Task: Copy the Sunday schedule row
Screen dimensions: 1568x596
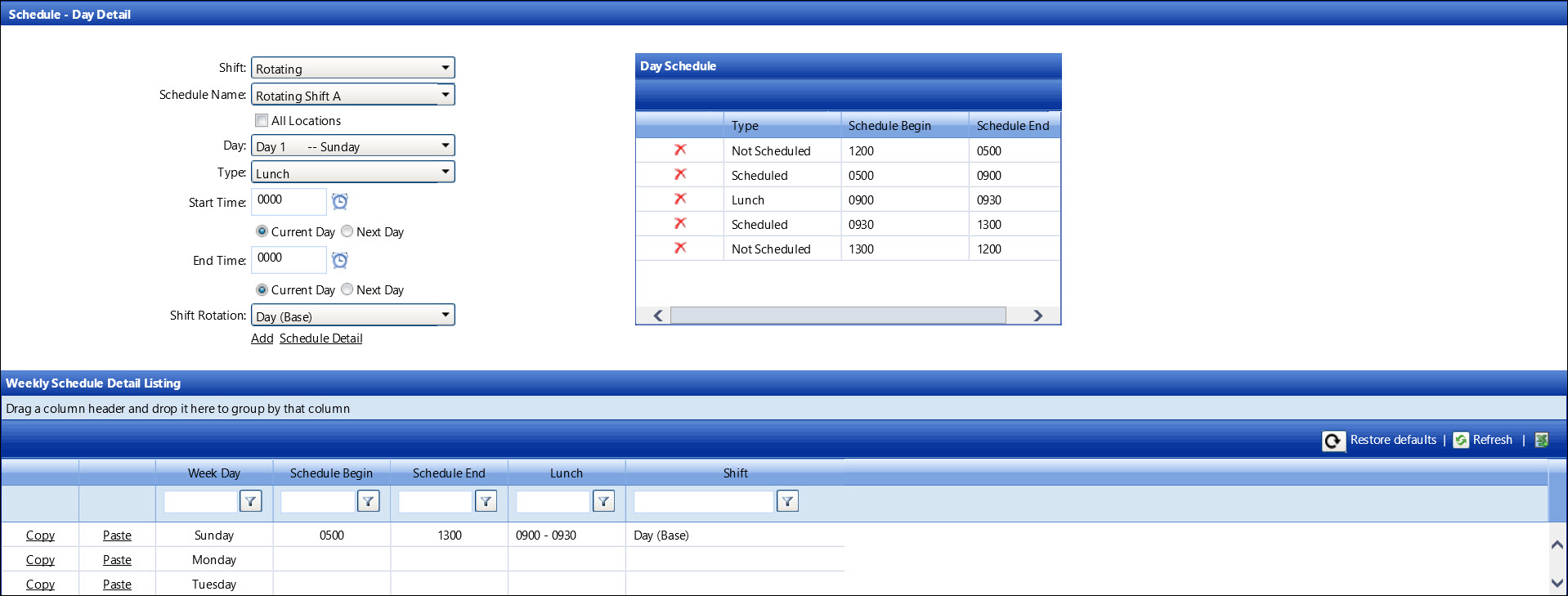Action: [40, 536]
